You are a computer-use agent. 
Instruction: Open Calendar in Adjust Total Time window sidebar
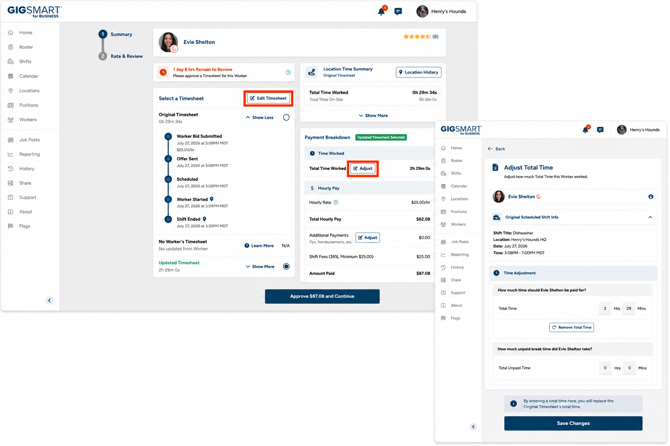454,186
